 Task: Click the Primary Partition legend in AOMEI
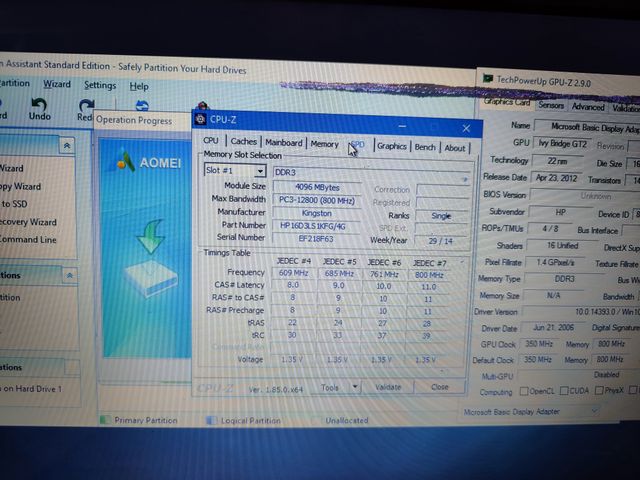tap(139, 420)
